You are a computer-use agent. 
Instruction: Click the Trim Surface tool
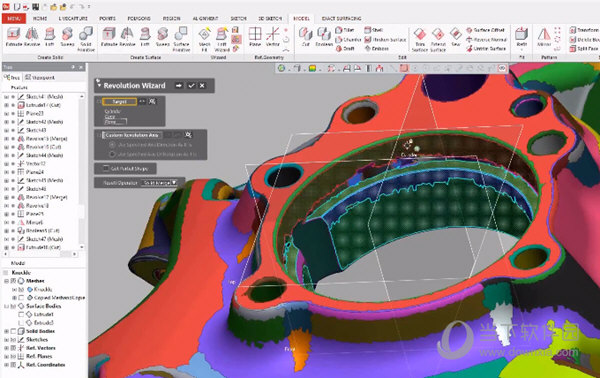[x=420, y=39]
